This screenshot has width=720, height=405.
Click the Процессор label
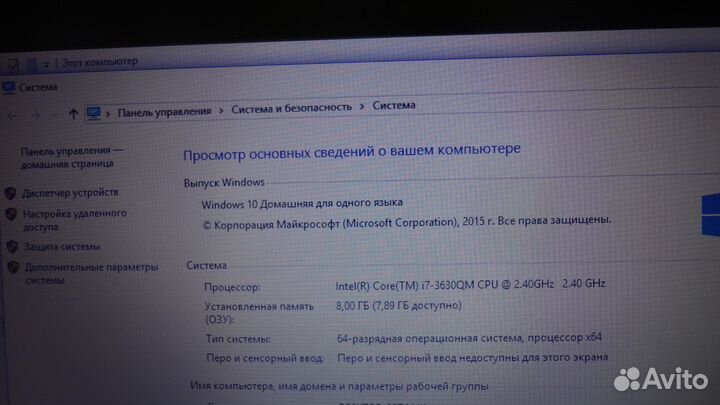(x=232, y=287)
